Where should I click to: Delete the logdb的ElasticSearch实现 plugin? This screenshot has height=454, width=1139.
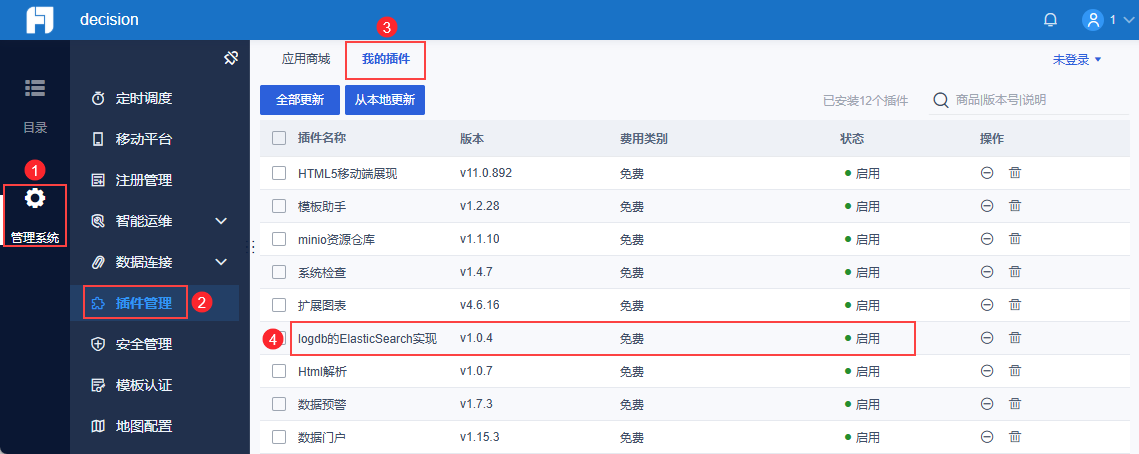[1015, 338]
